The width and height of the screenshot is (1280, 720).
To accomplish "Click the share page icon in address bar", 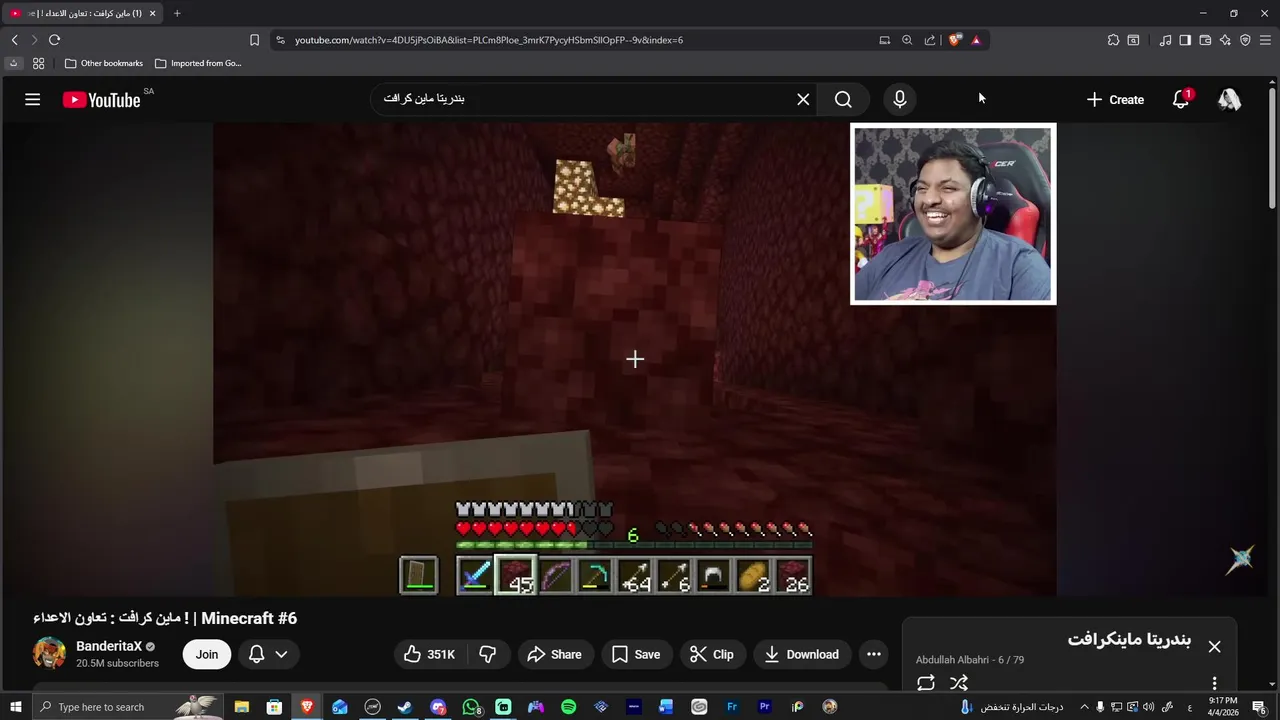I will [930, 40].
